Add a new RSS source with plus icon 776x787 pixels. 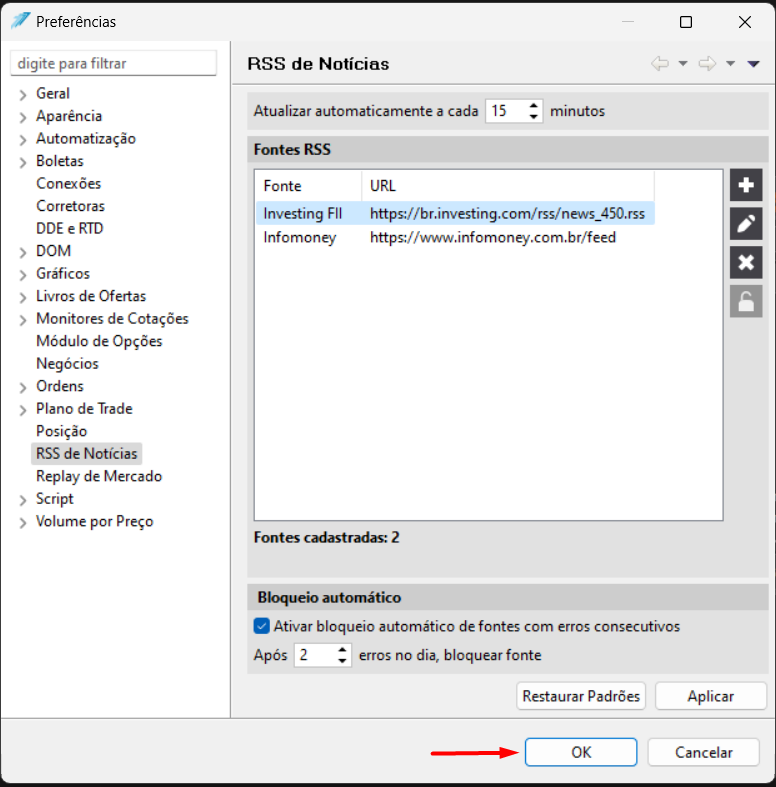(746, 185)
